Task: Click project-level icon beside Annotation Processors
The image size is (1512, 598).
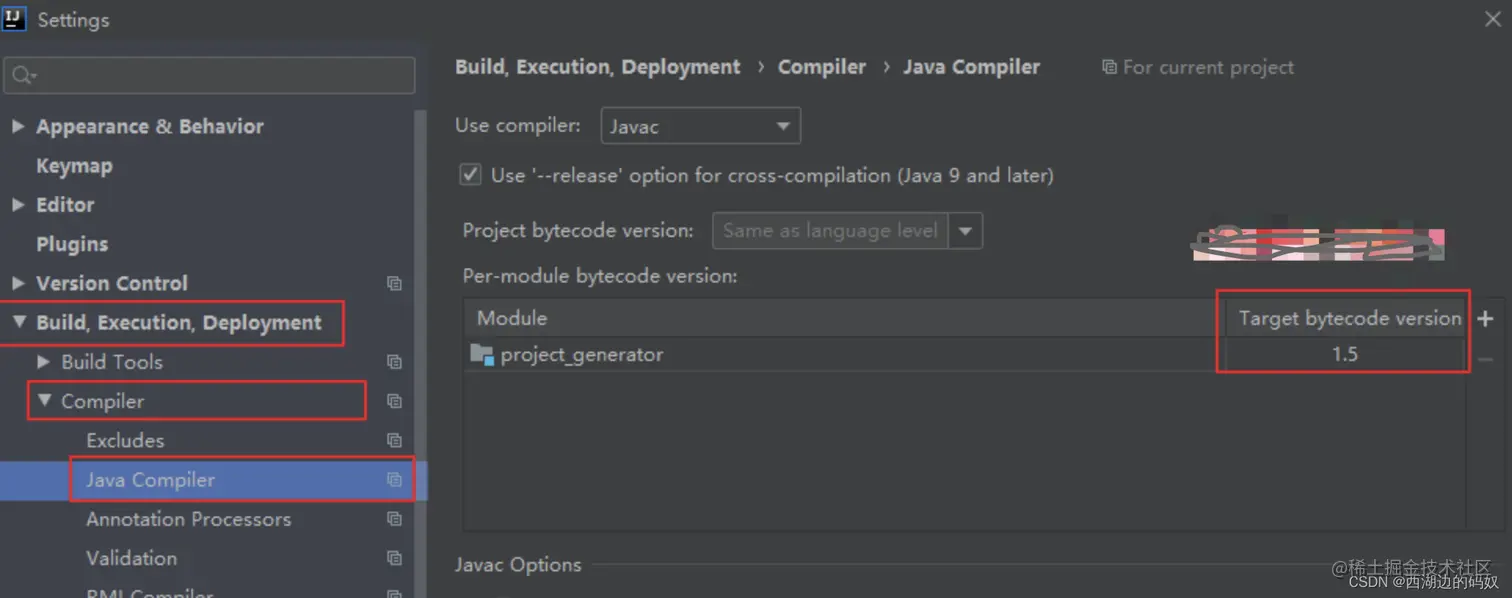Action: [x=395, y=519]
